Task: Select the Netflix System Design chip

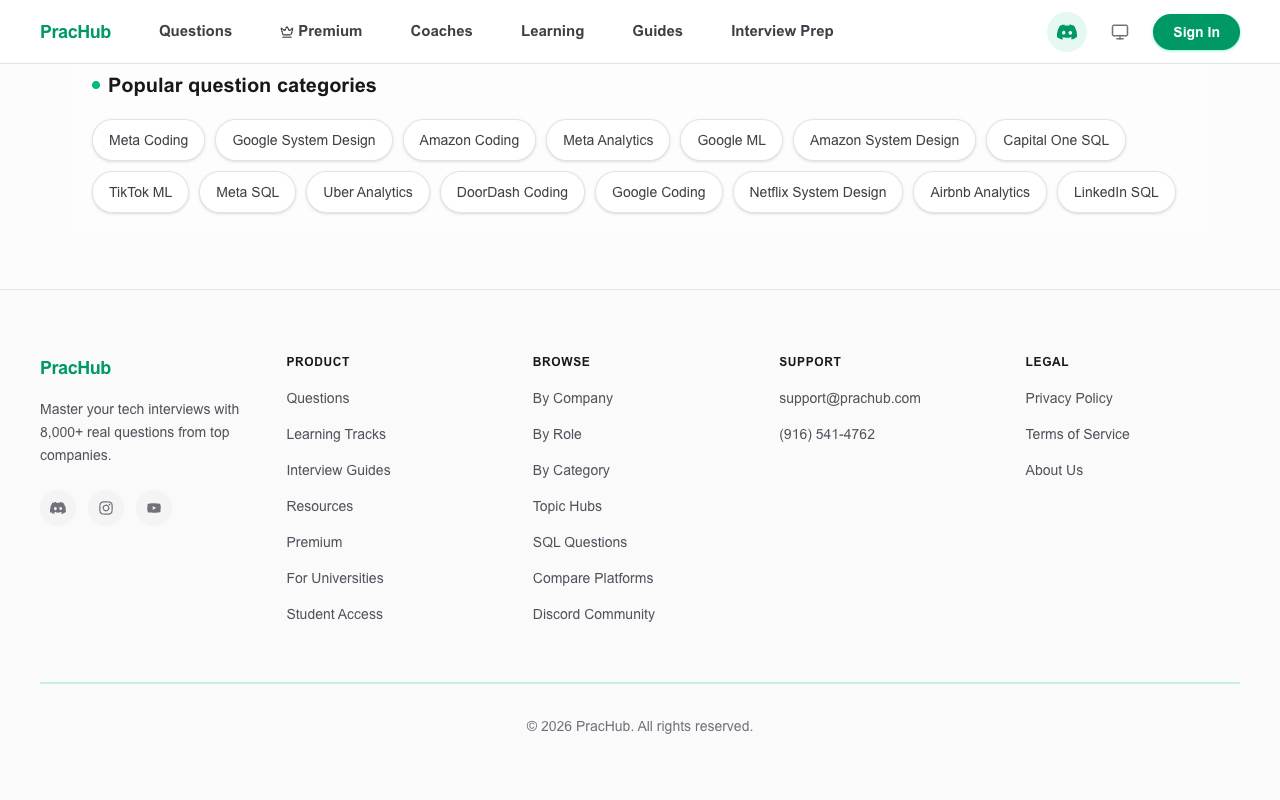Action: (818, 192)
